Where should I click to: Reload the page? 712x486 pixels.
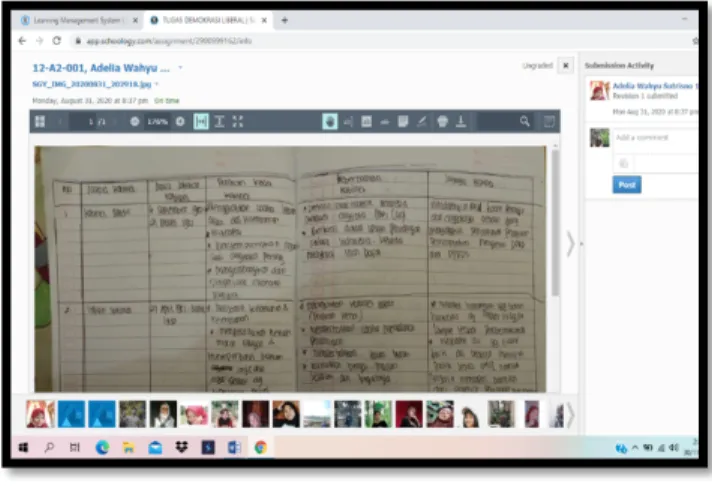[57, 41]
